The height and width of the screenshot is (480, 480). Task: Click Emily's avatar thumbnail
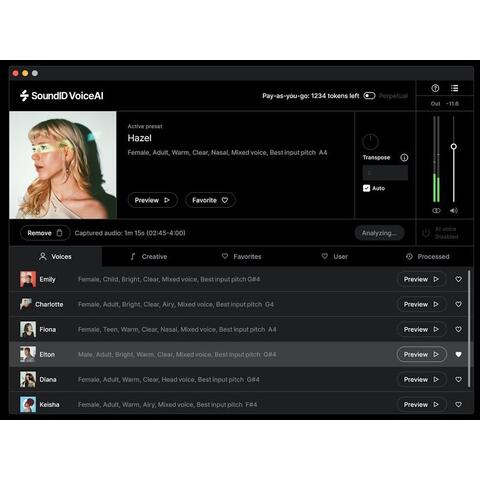click(x=28, y=279)
